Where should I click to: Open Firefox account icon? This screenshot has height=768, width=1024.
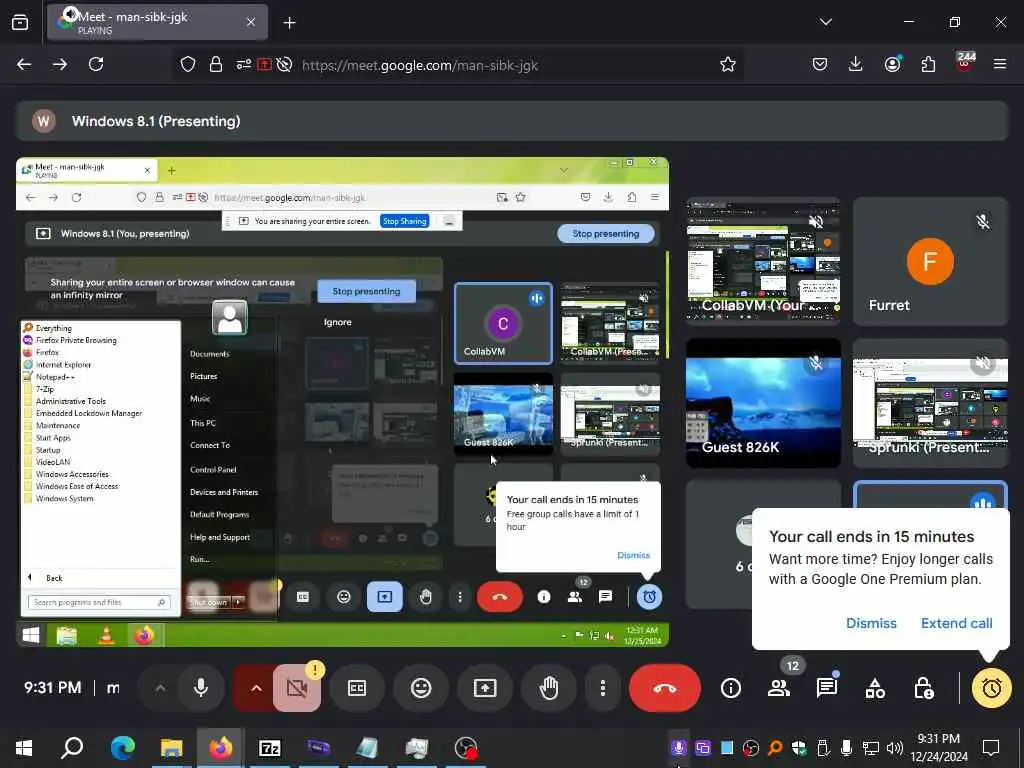click(x=892, y=64)
